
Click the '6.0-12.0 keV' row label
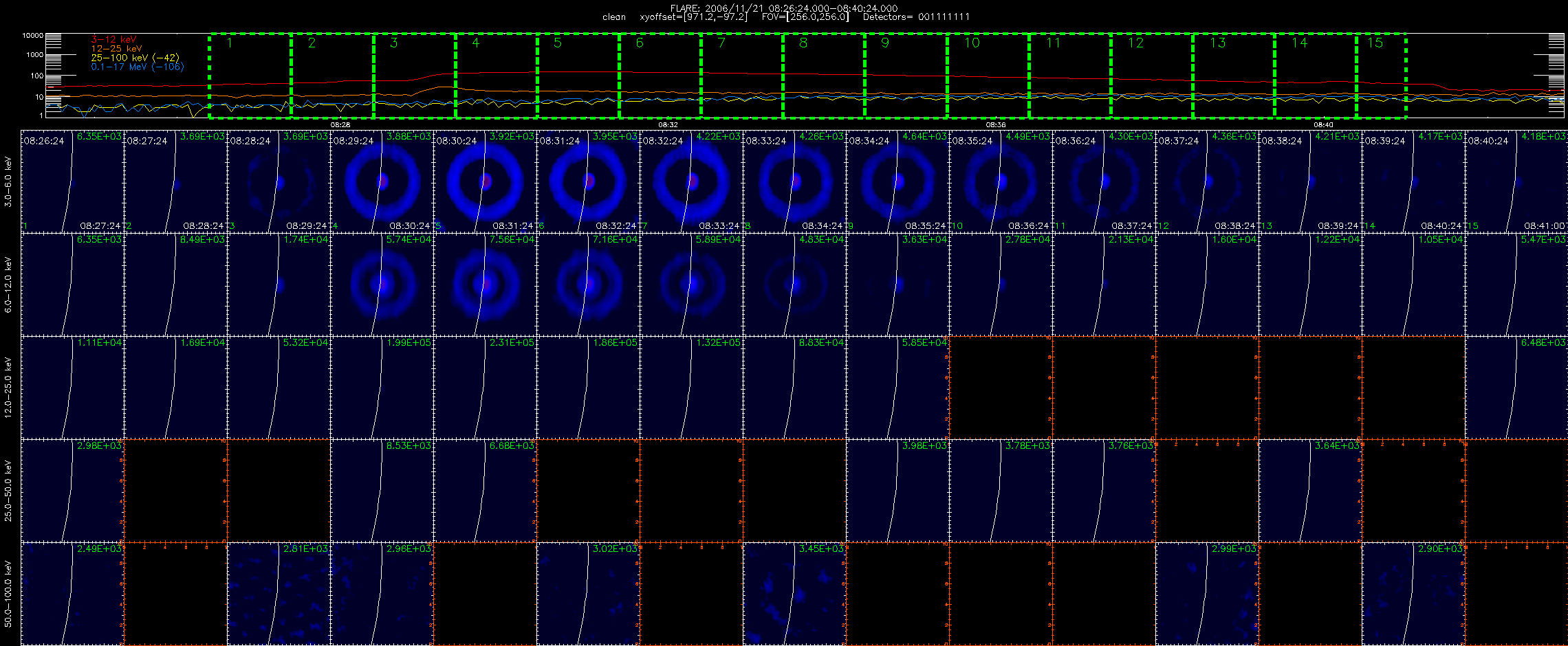(x=8, y=285)
